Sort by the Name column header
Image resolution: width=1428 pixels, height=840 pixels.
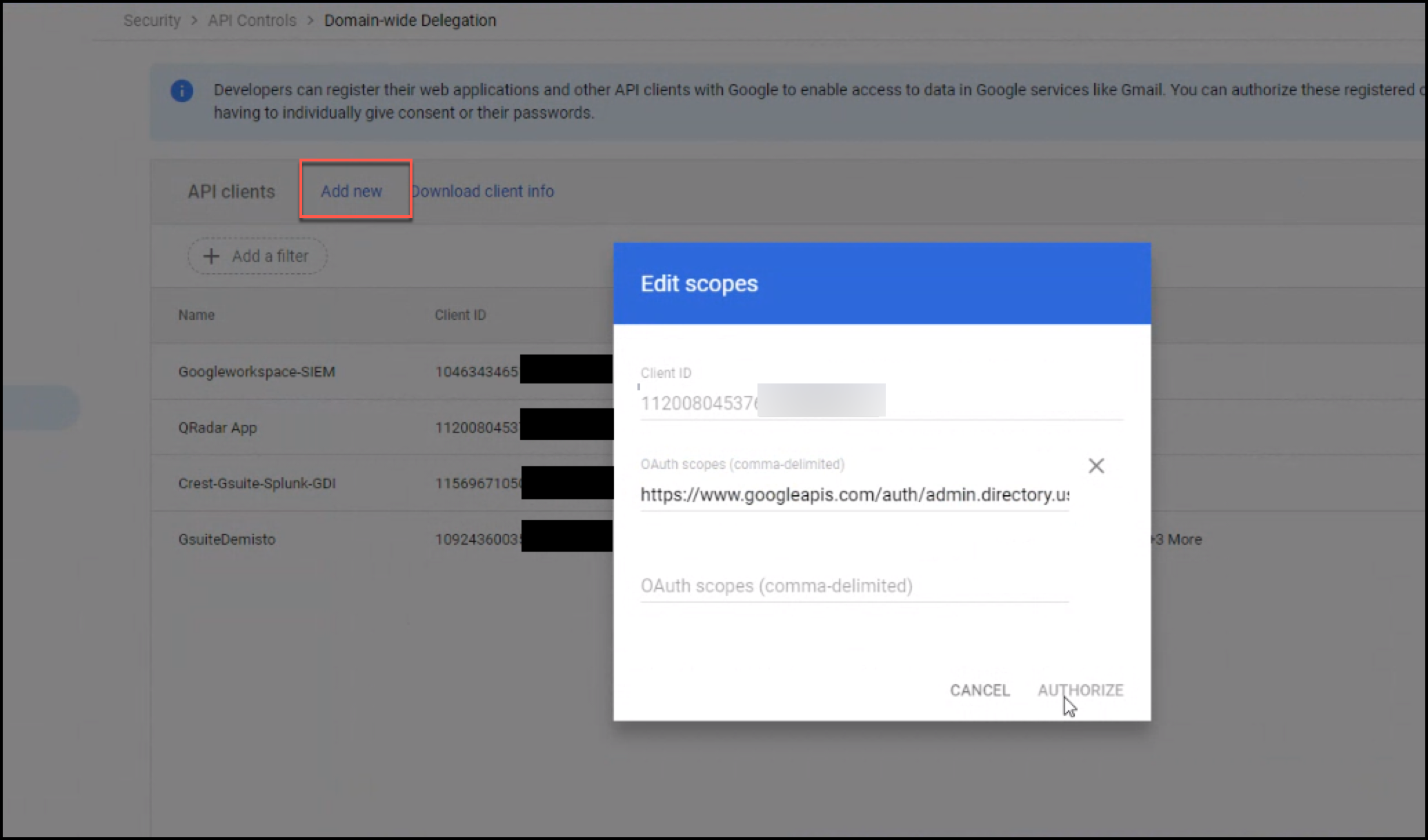(196, 314)
